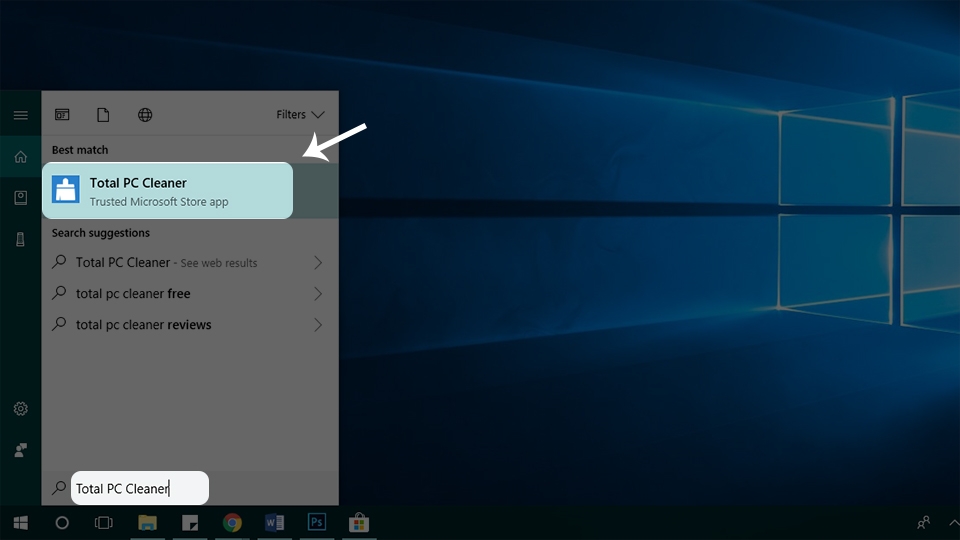The width and height of the screenshot is (960, 540).
Task: Open Microsoft Store from taskbar
Action: 359,522
